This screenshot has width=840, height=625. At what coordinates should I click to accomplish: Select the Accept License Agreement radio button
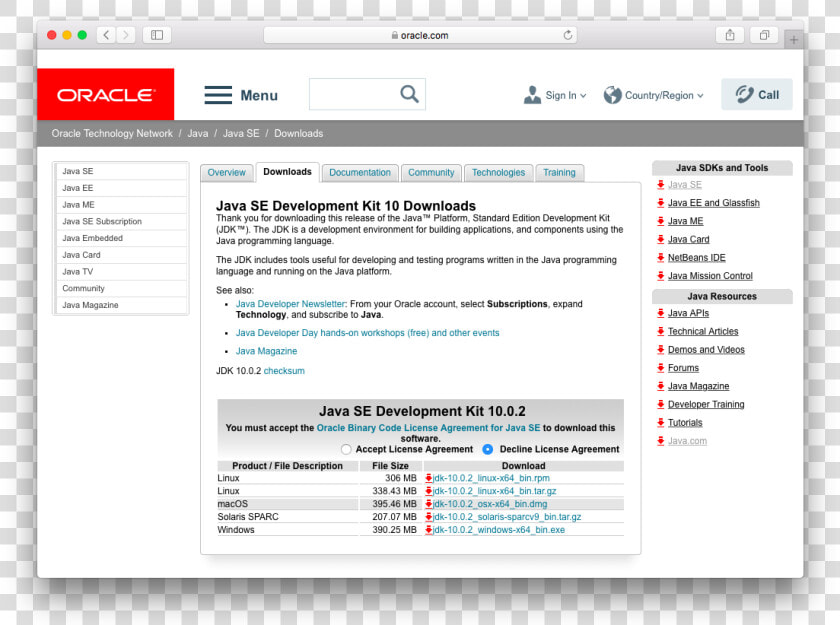coord(346,449)
